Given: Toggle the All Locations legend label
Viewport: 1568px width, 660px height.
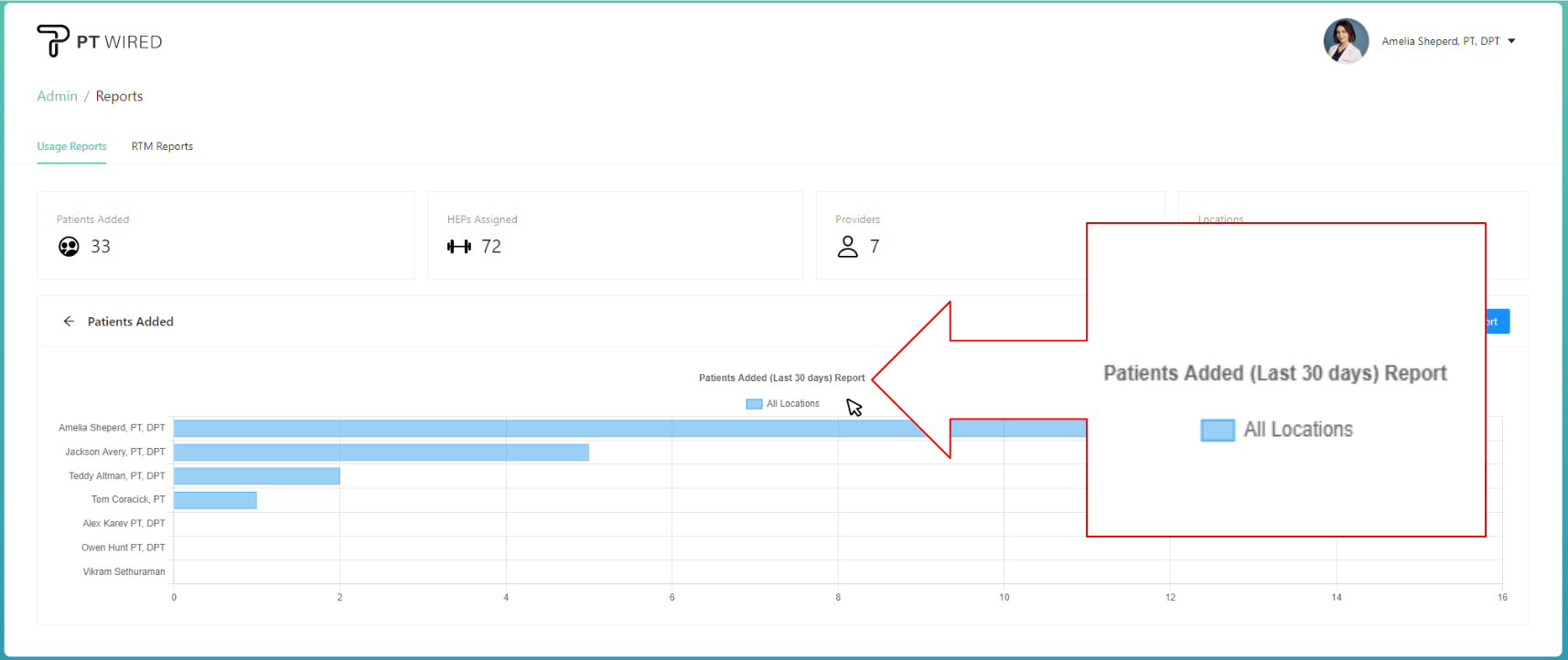Looking at the screenshot, I should pos(792,404).
